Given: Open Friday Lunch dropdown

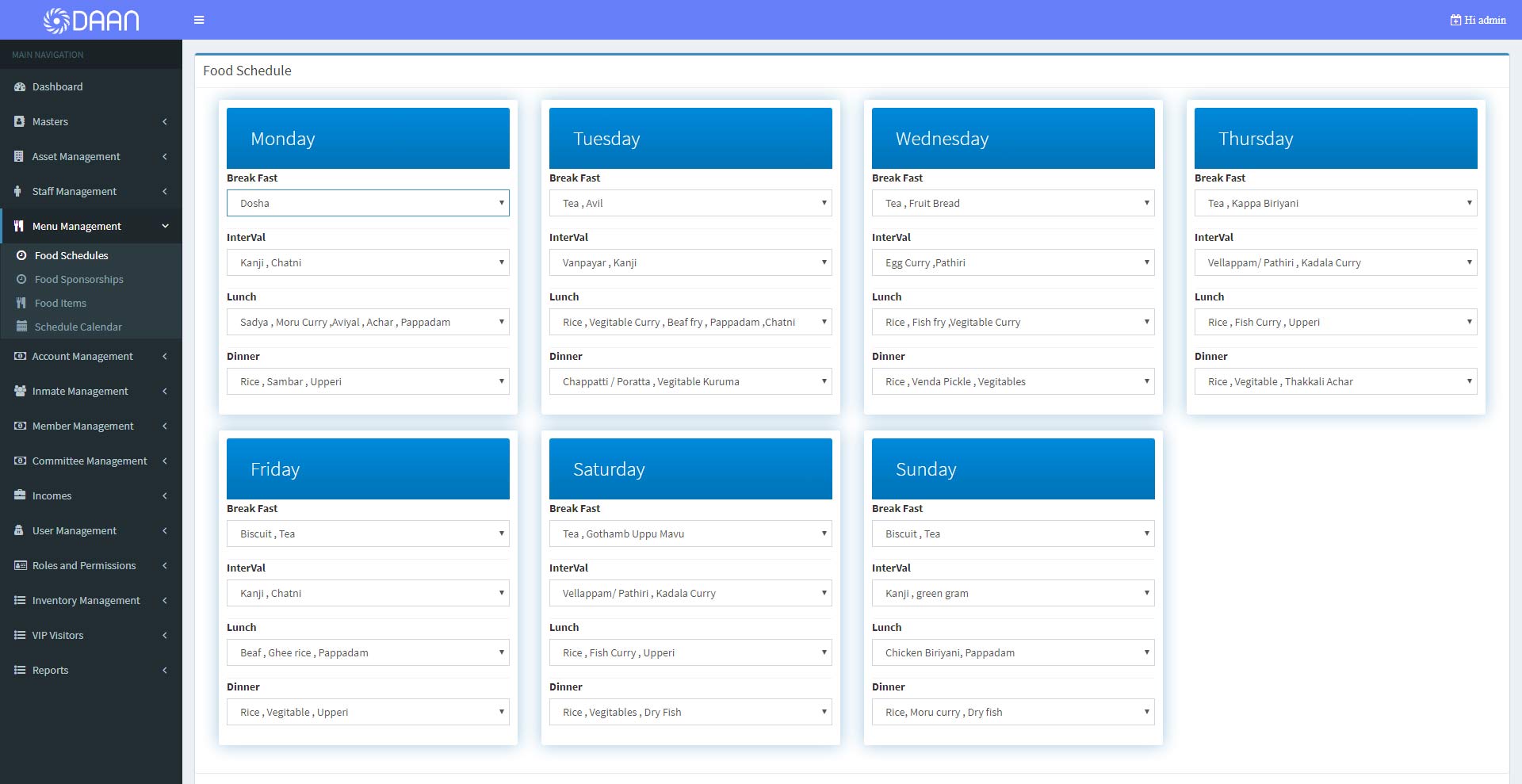Looking at the screenshot, I should point(368,652).
